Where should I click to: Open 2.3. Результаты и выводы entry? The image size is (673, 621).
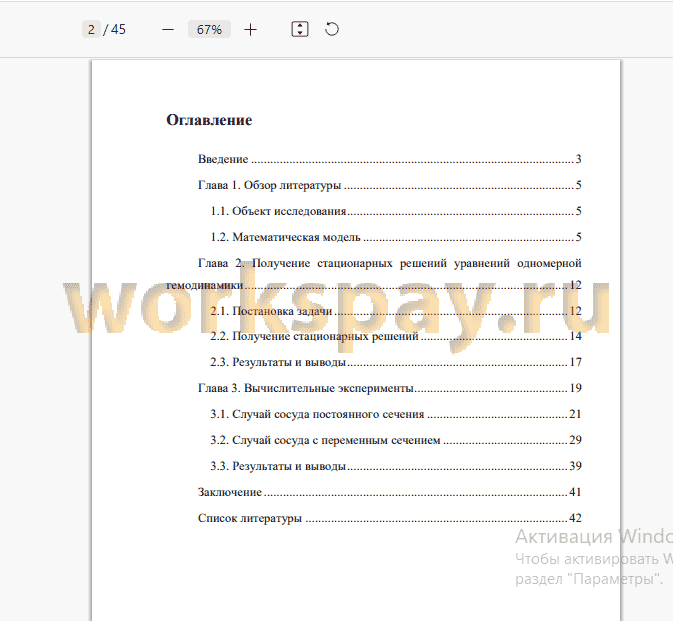coord(396,362)
